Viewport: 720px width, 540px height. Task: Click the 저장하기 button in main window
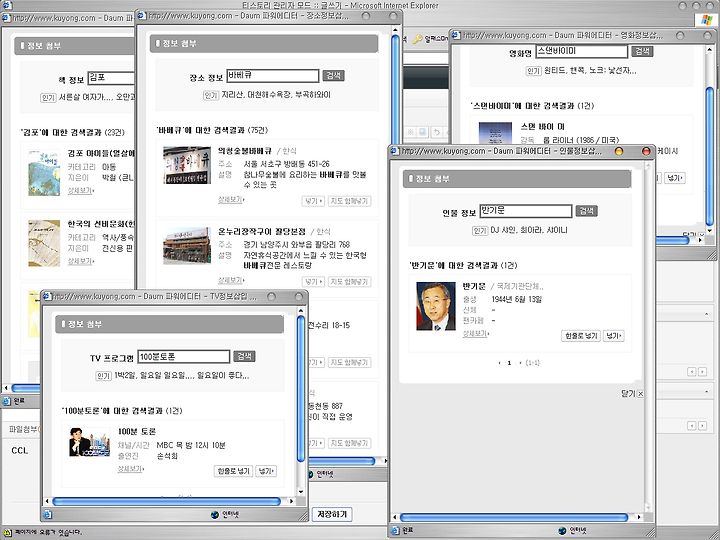(332, 514)
